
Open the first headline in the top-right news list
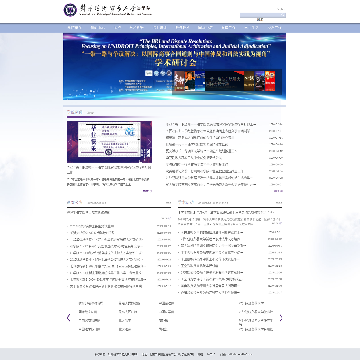point(211,124)
